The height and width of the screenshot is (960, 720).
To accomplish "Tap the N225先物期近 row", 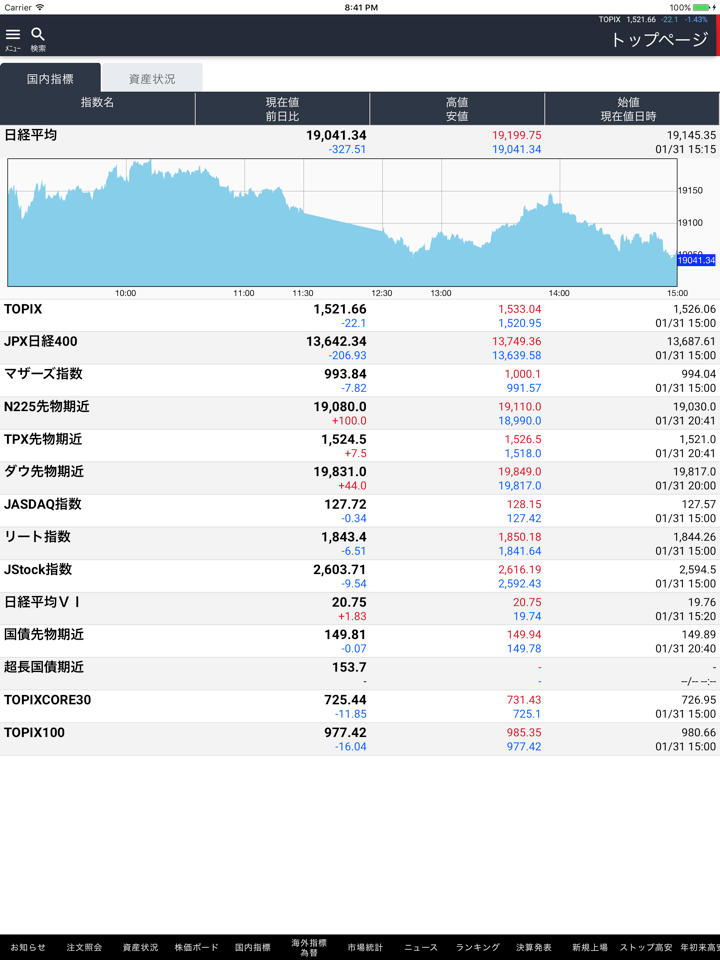I will 360,413.
